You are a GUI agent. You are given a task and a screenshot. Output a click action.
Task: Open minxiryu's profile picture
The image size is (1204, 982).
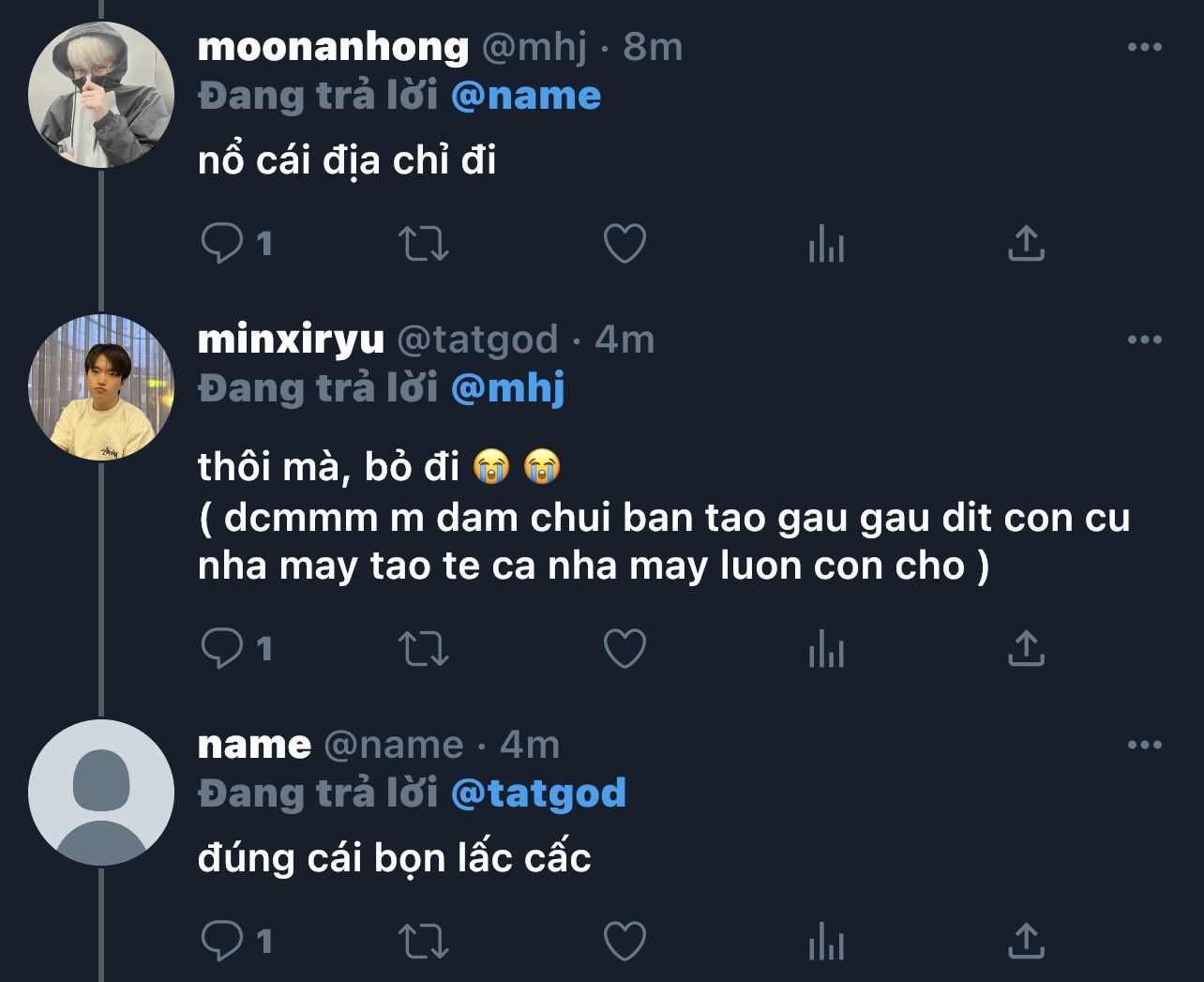click(101, 387)
